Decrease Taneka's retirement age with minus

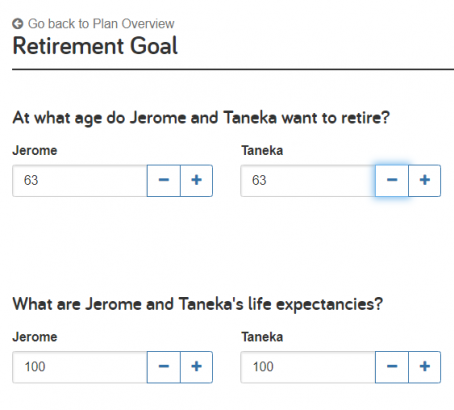coord(392,180)
